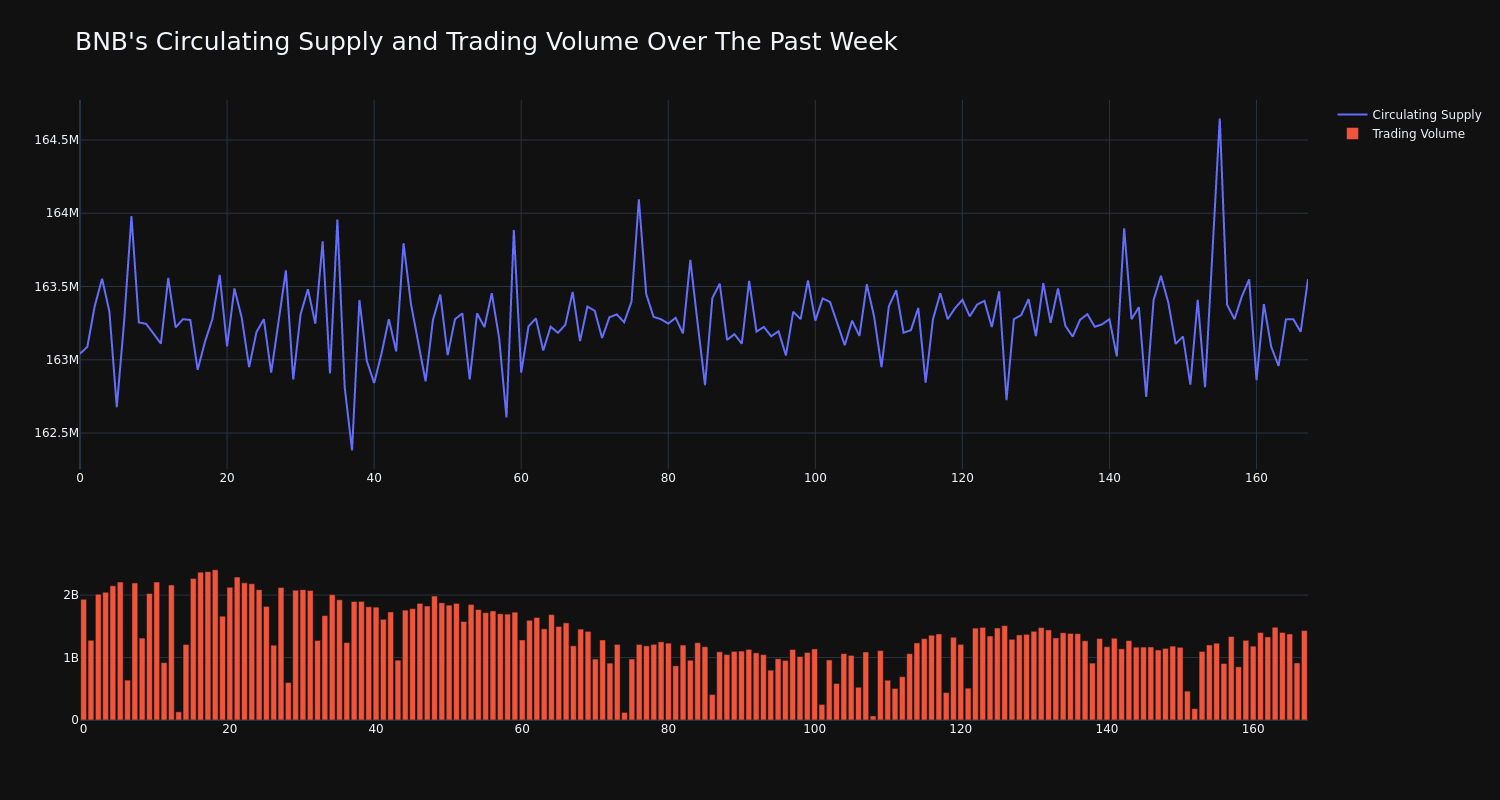Click the chart title text
The width and height of the screenshot is (1500, 800).
(x=486, y=42)
